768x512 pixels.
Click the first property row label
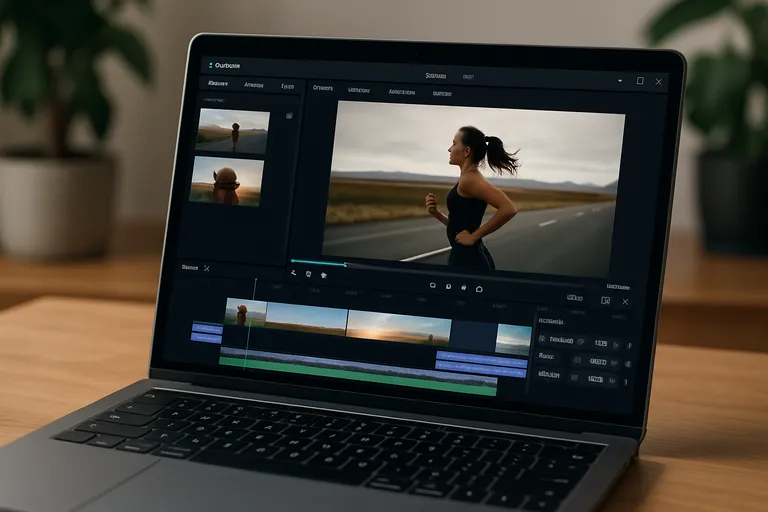point(561,340)
